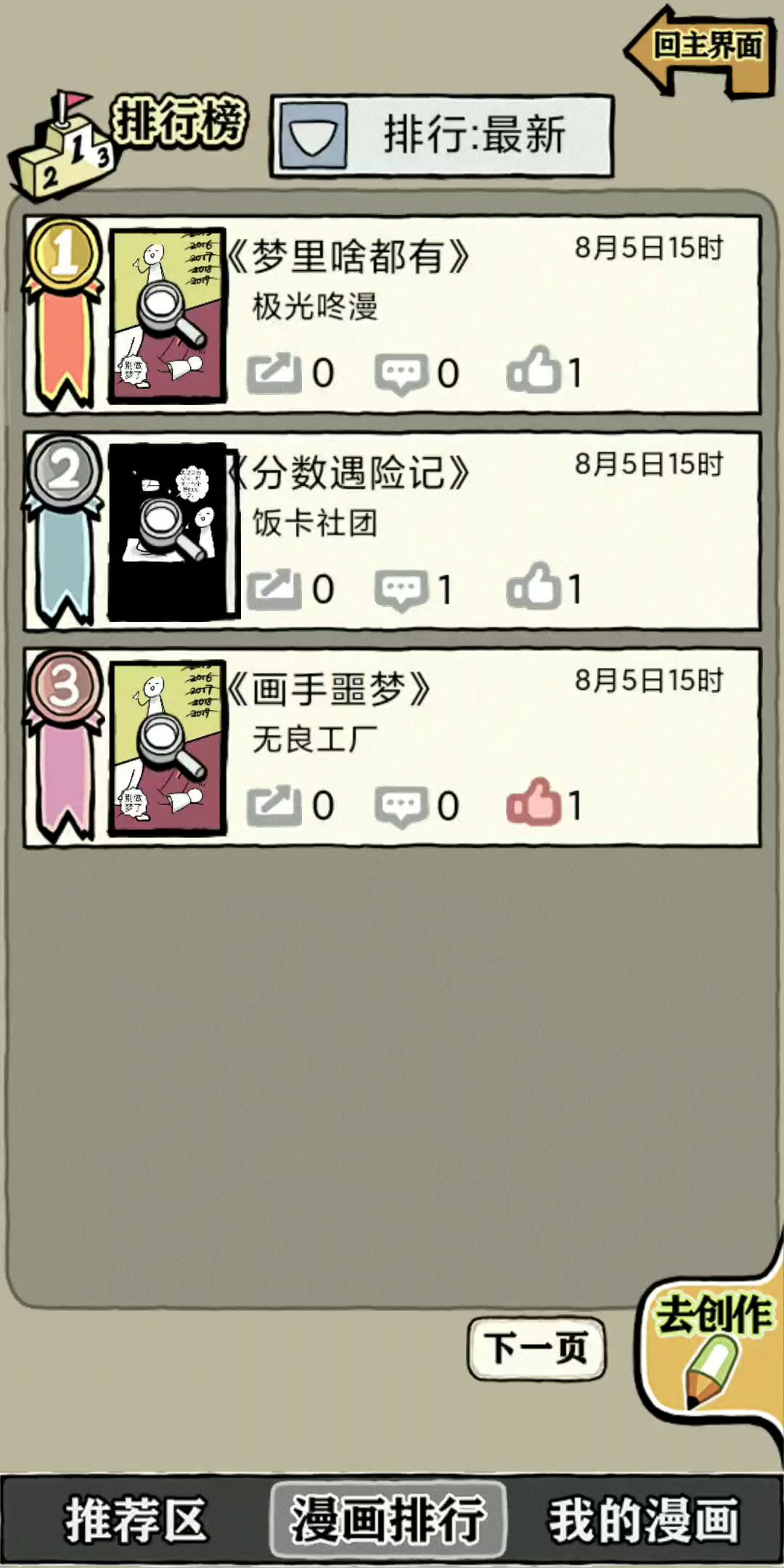Expand the 排行:最新 sort dropdown
The image size is (784, 1568).
(442, 136)
